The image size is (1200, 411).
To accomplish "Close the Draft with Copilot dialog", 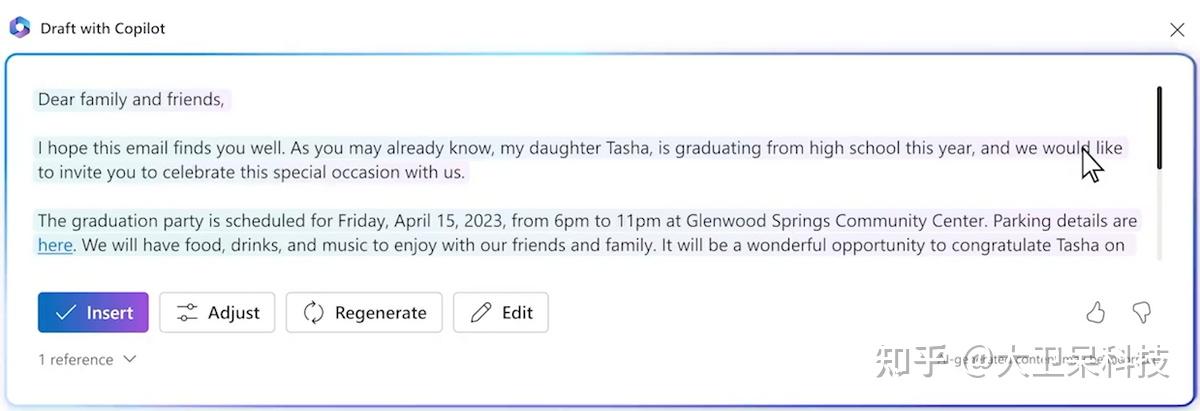I will tap(1177, 30).
